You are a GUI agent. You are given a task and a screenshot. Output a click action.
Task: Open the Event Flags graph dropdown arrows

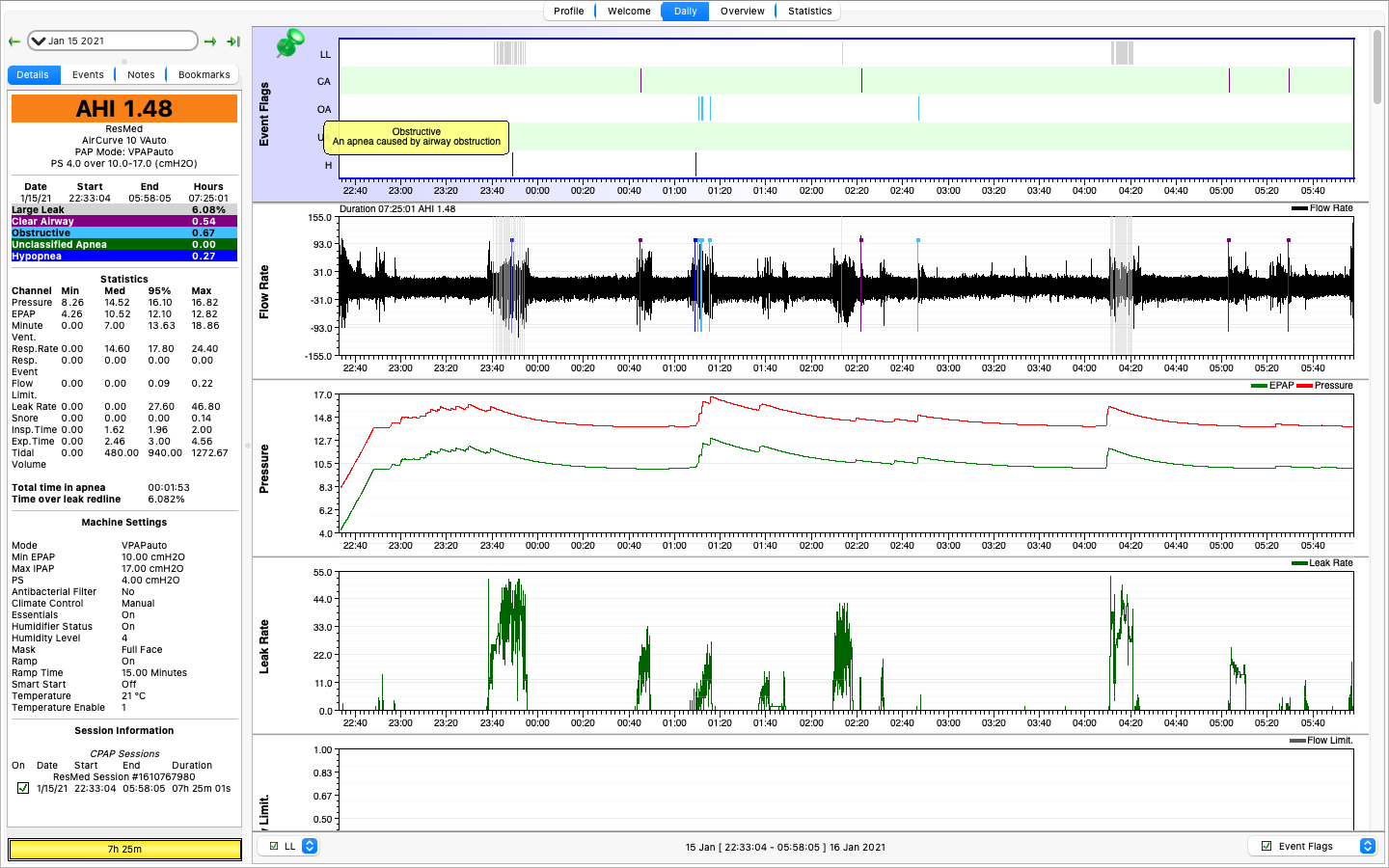[x=1367, y=846]
